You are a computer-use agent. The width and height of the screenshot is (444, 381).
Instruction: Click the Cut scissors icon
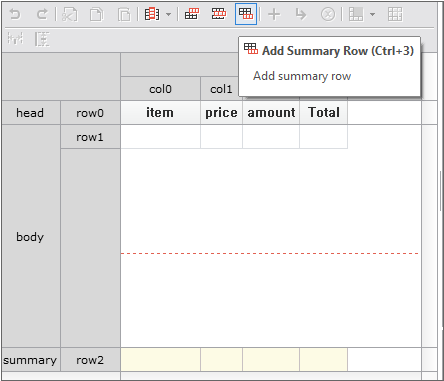tap(70, 14)
